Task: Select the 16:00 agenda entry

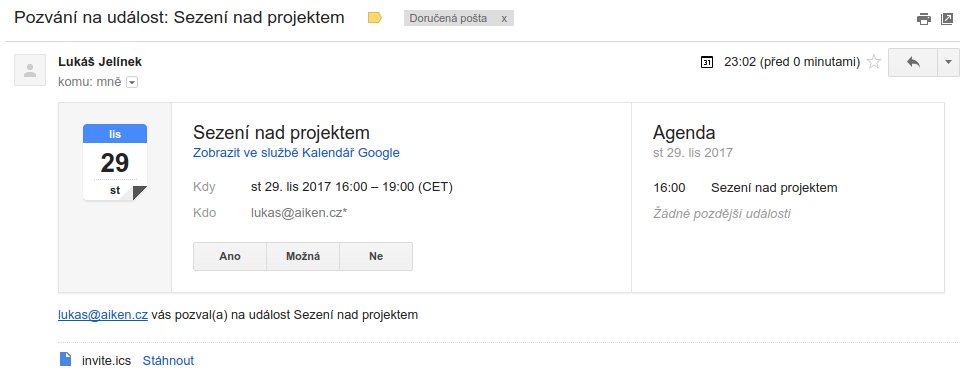Action: tap(745, 187)
